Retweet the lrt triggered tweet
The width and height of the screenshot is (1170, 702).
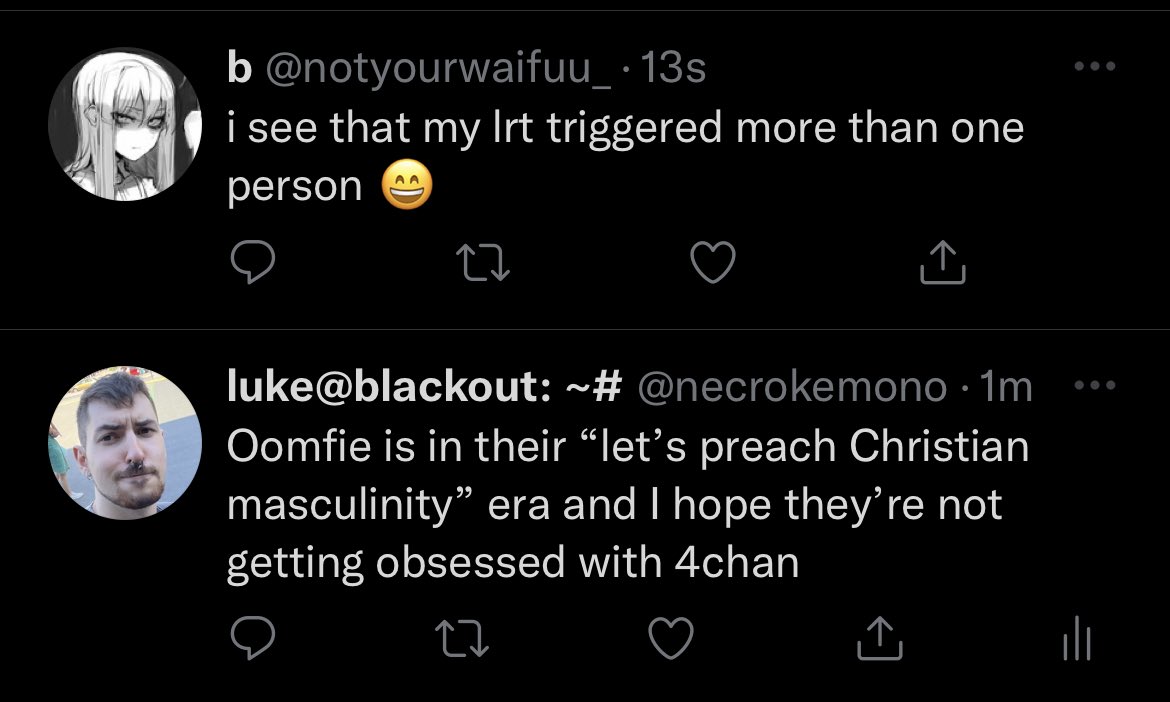coord(484,262)
